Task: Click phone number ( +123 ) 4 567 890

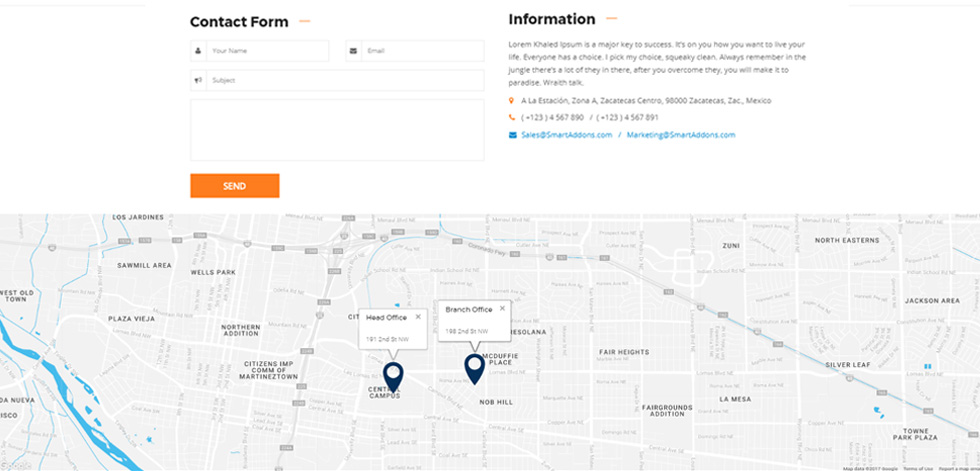Action: pyautogui.click(x=552, y=117)
